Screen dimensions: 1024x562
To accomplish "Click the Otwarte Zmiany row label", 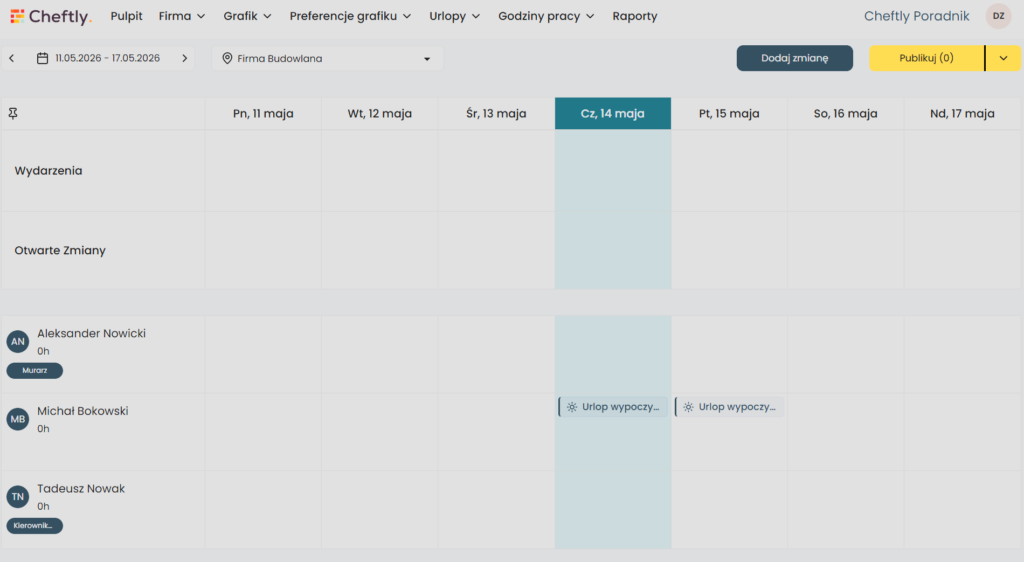I will 60,250.
